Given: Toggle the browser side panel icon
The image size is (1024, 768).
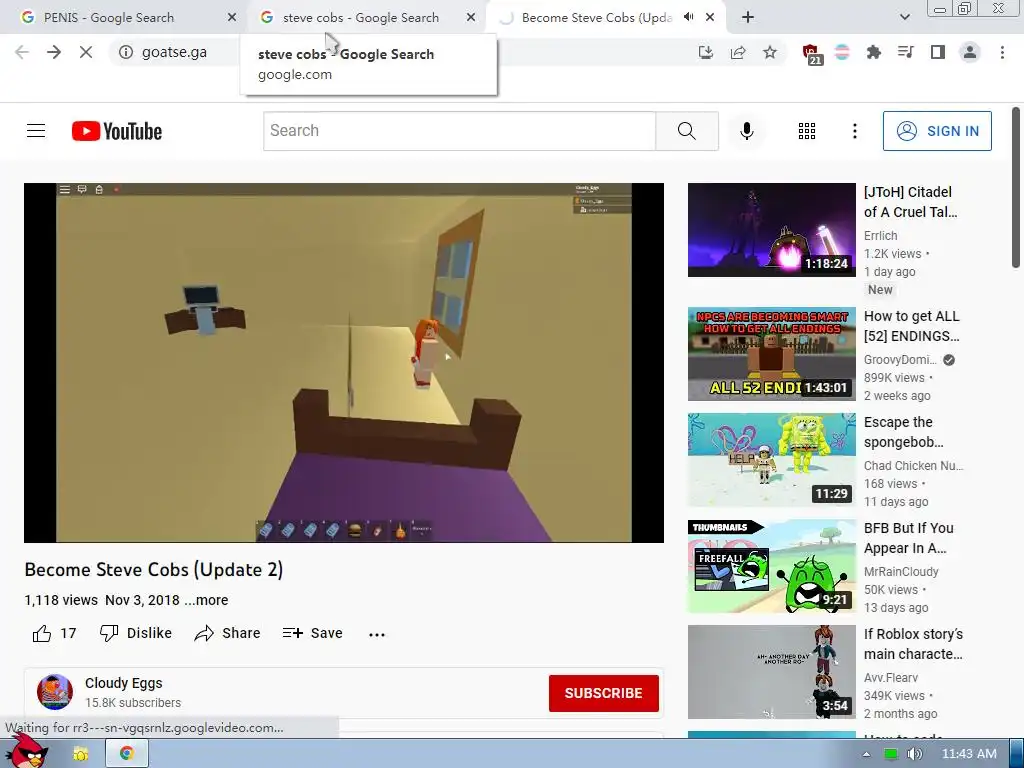Looking at the screenshot, I should [x=938, y=52].
